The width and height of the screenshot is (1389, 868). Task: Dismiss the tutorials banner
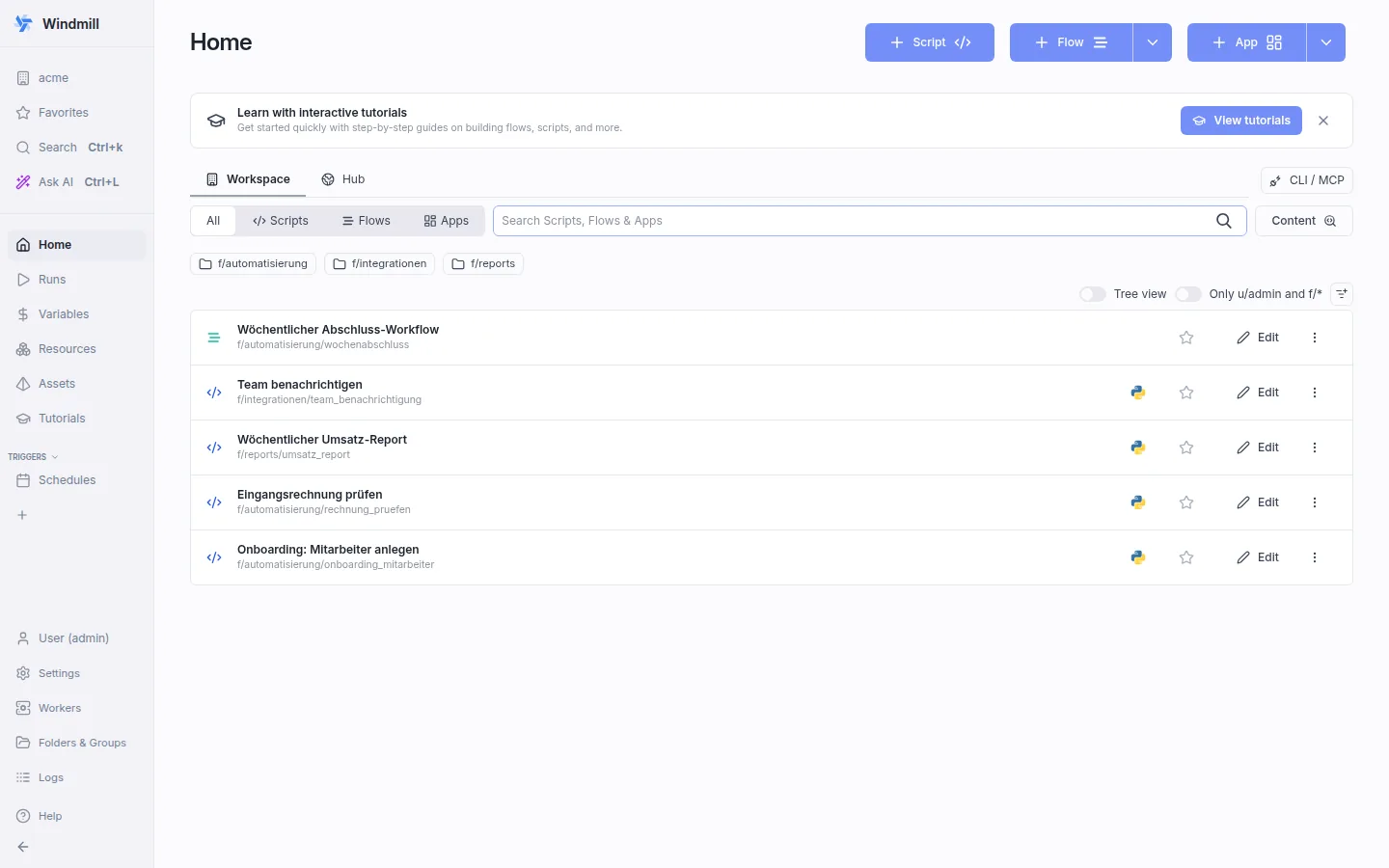pos(1323,121)
